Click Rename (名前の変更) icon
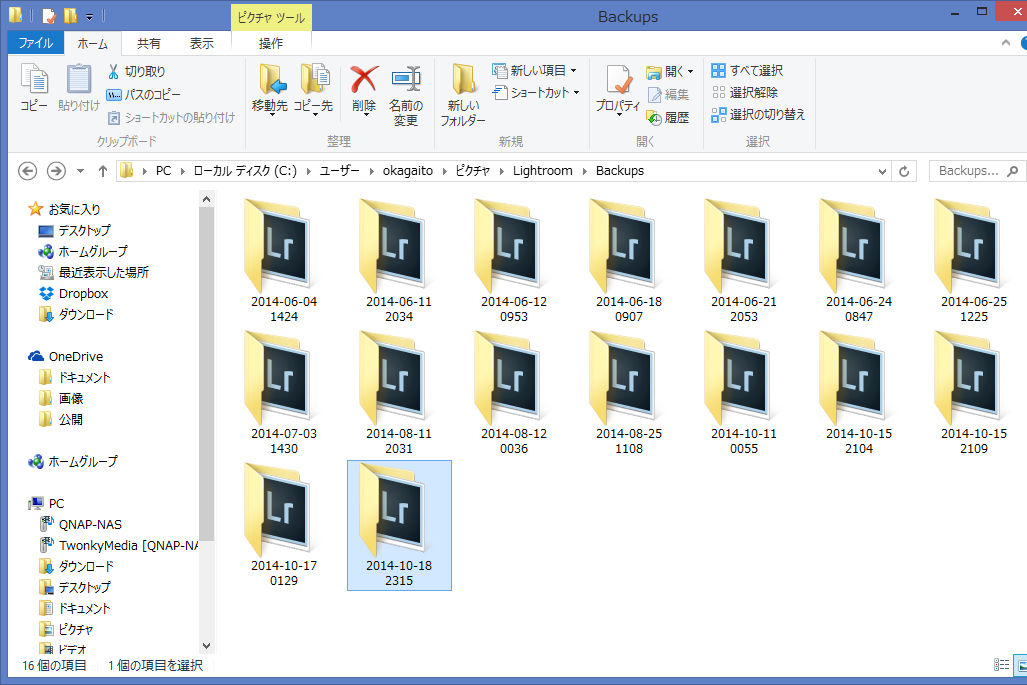Screen dimensions: 1027x685 point(405,95)
